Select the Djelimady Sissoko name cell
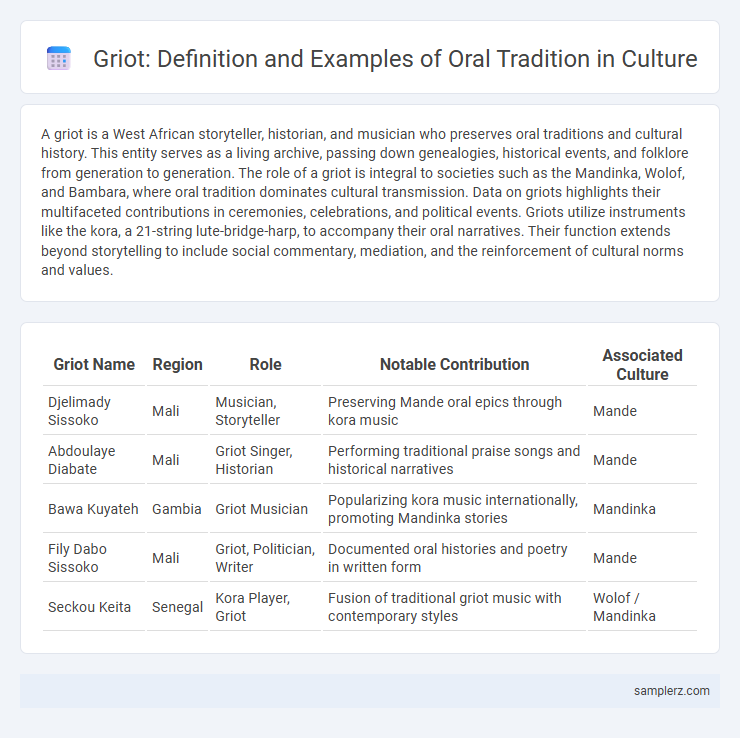This screenshot has height=738, width=740. [x=94, y=411]
